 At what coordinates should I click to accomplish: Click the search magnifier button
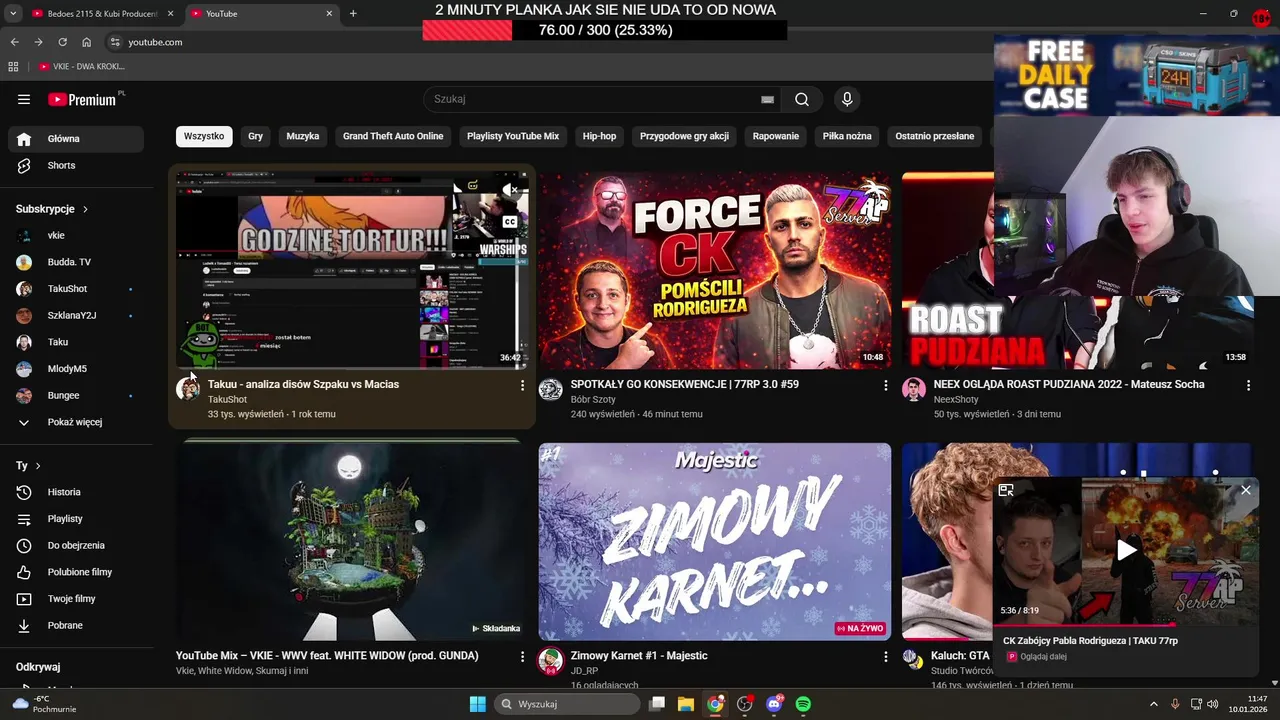tap(802, 99)
